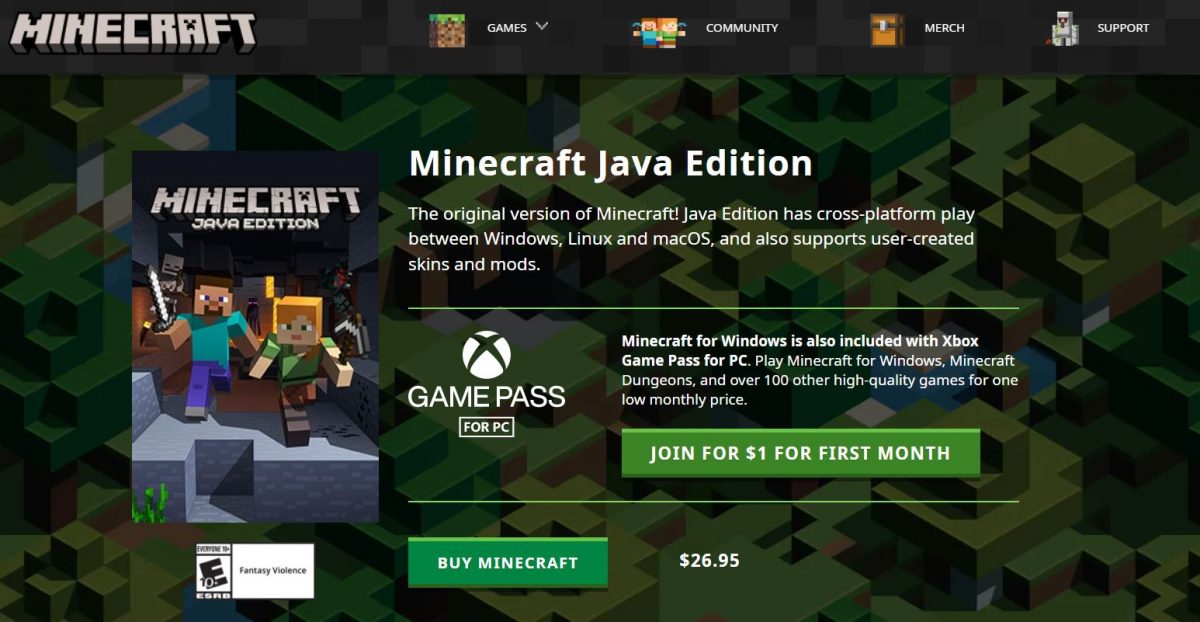The width and height of the screenshot is (1200, 622).
Task: Click the grass block Games icon
Action: point(447,30)
